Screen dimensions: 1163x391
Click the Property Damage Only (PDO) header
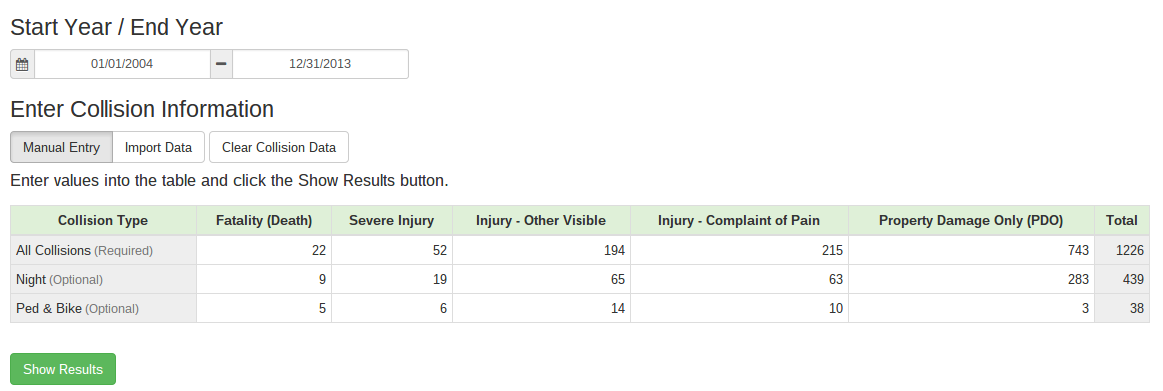click(x=972, y=220)
